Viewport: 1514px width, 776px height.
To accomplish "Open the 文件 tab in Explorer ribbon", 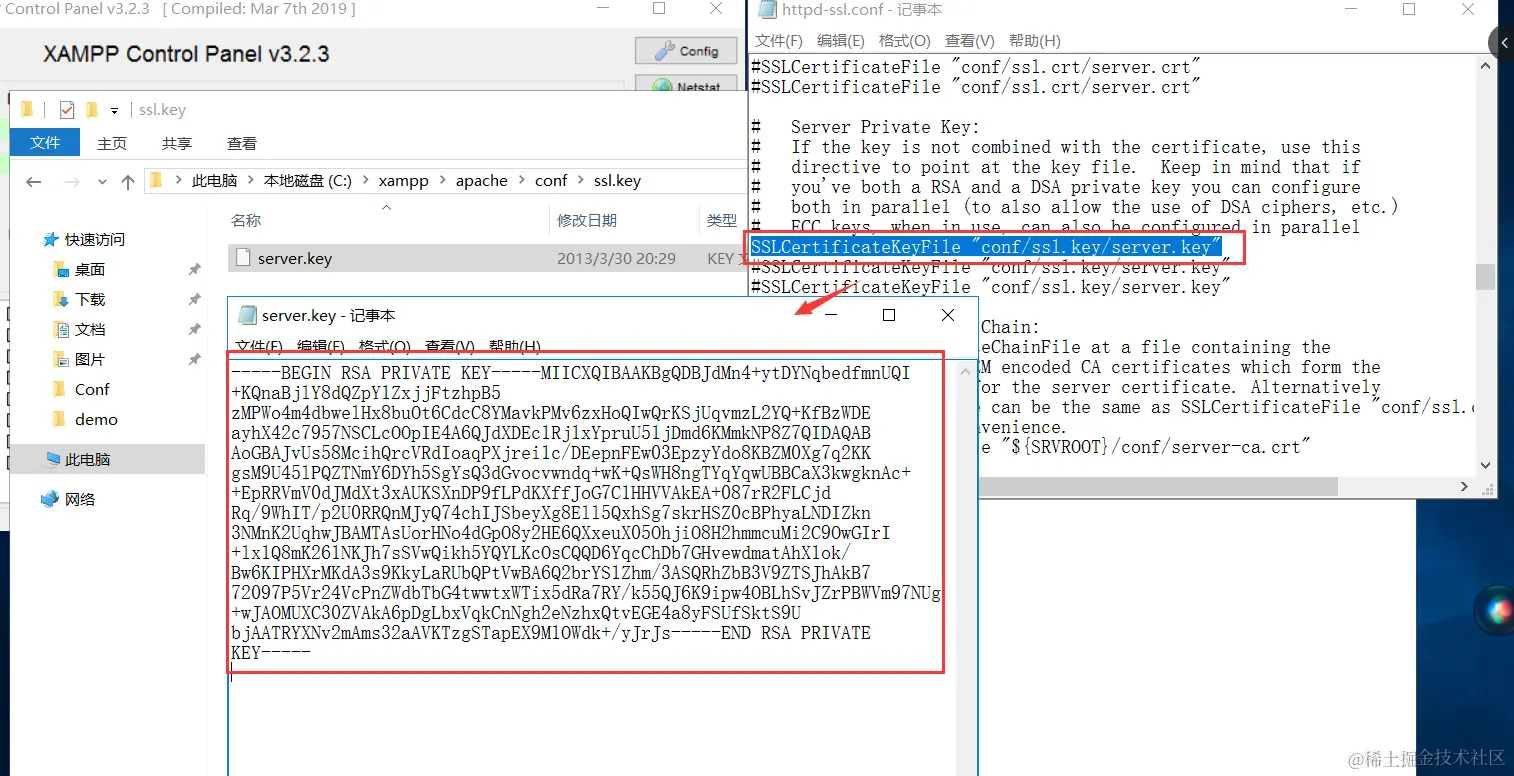I will tap(45, 143).
